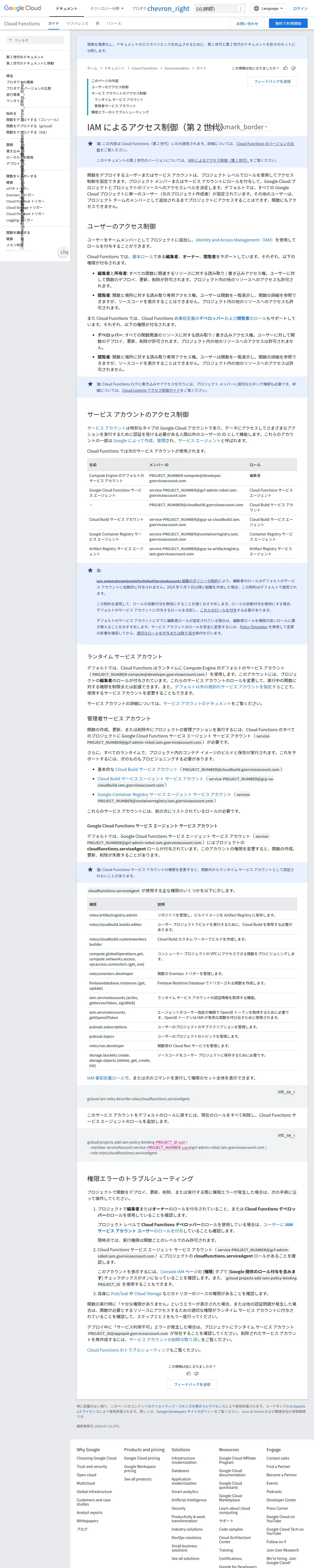The image size is (314, 1568).
Task: Click the search input field
Action: pos(220,9)
